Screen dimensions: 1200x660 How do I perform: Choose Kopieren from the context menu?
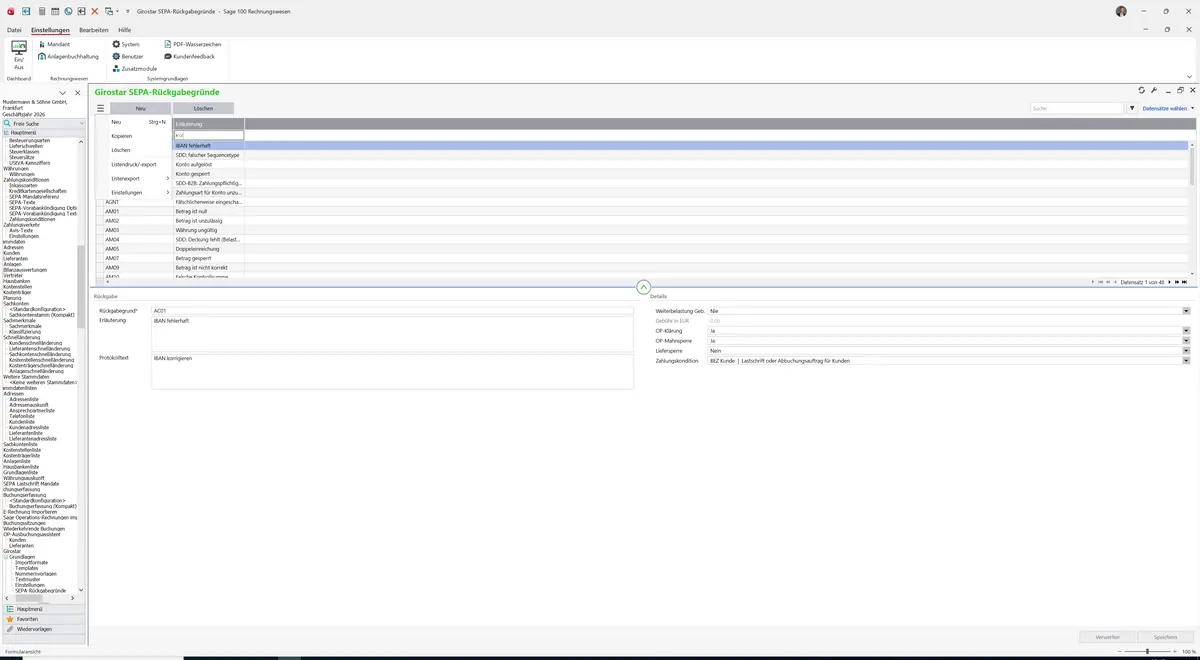tap(139, 136)
